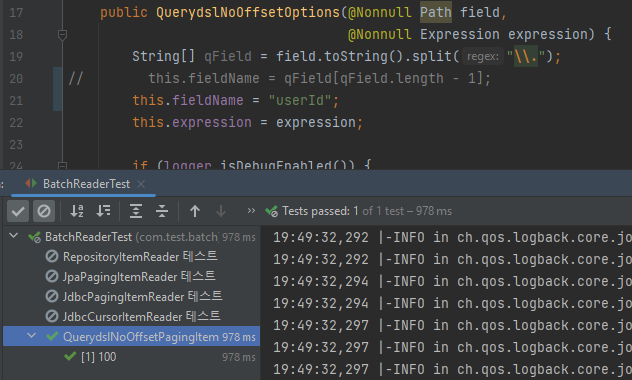Click first 19:49:32,294 log line
Viewport: 632px width, 380px height.
452,281
